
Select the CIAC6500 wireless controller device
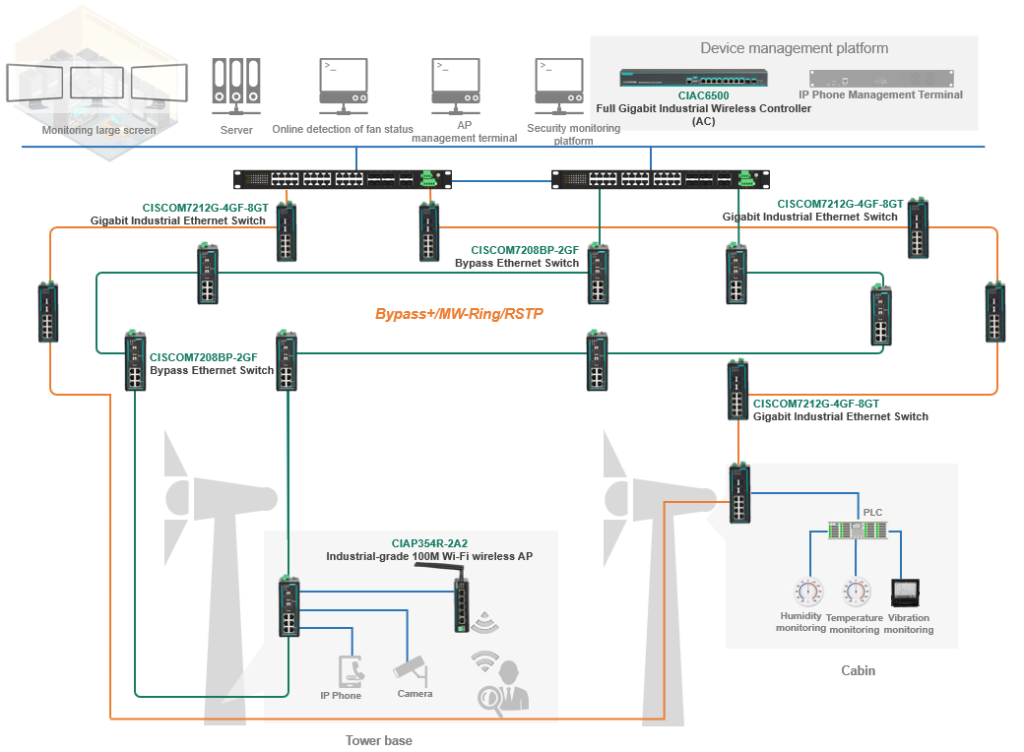tap(694, 78)
